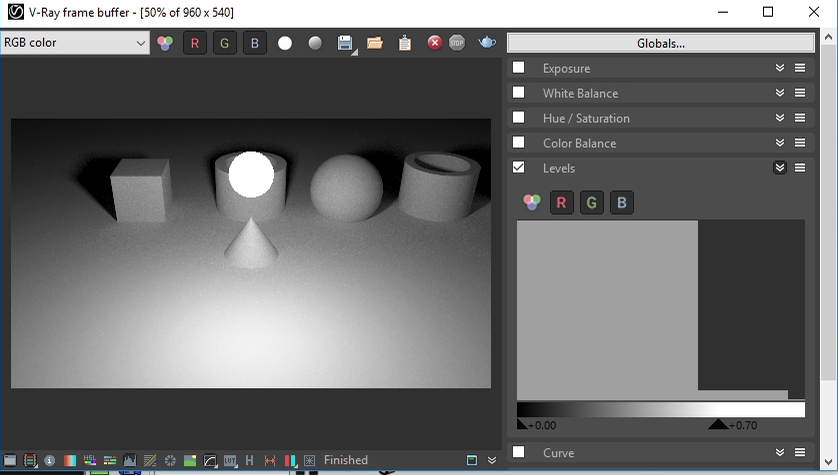Open the Color Balance options hamburger menu
This screenshot has height=475, width=838.
pyautogui.click(x=800, y=143)
